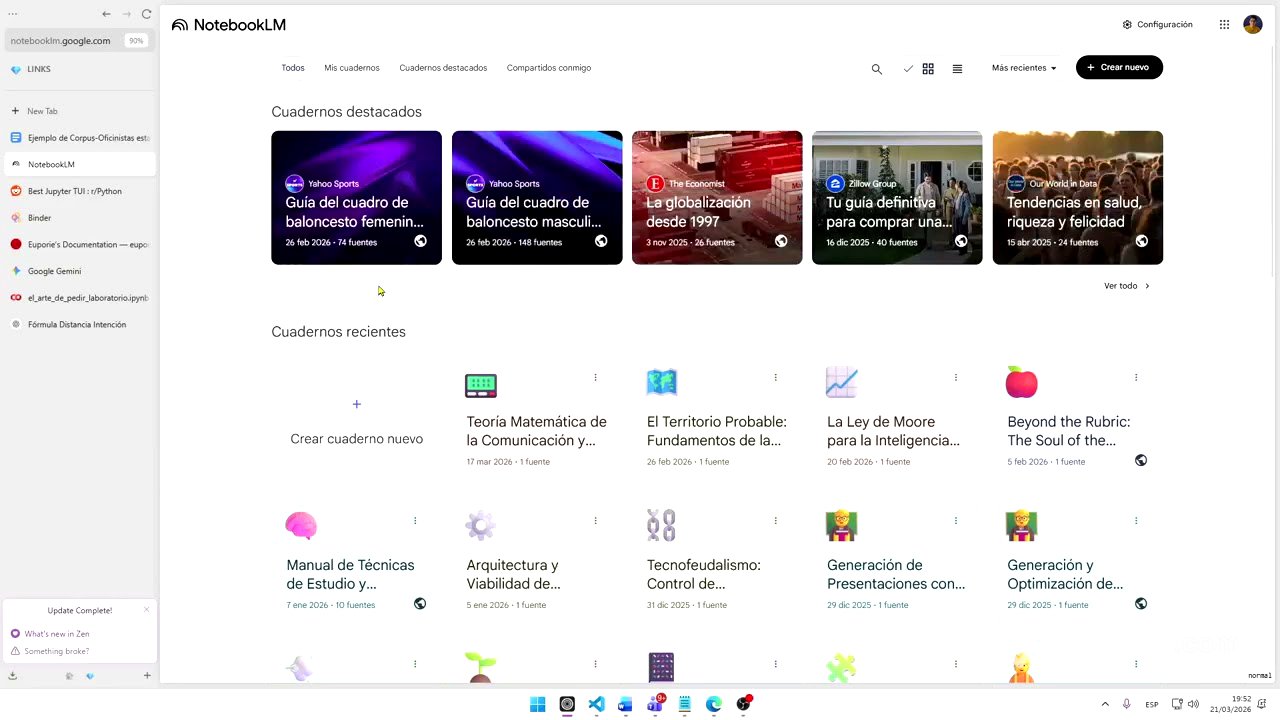Viewport: 1280px width, 720px height.
Task: Click the keyboard emoji of Teoría Matemática notebook
Action: (481, 385)
